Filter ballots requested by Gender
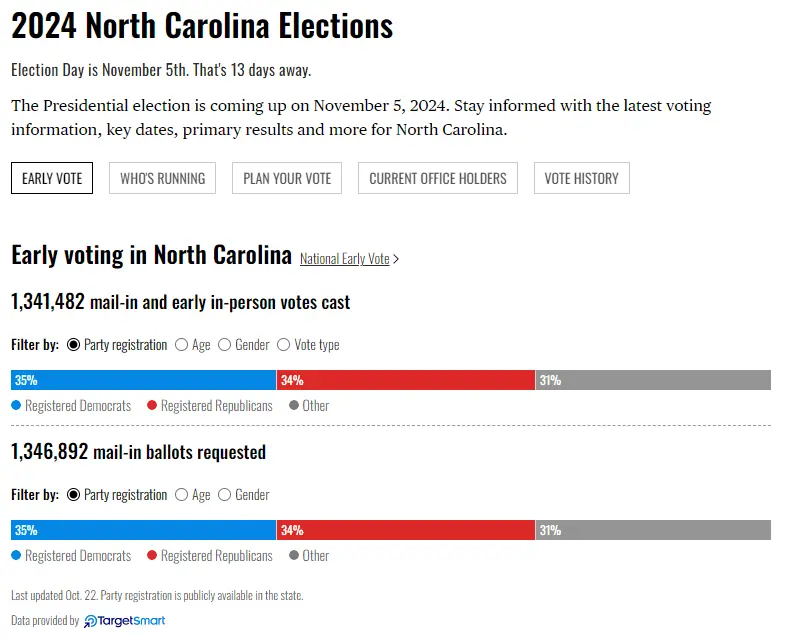The image size is (799, 639). tap(225, 495)
